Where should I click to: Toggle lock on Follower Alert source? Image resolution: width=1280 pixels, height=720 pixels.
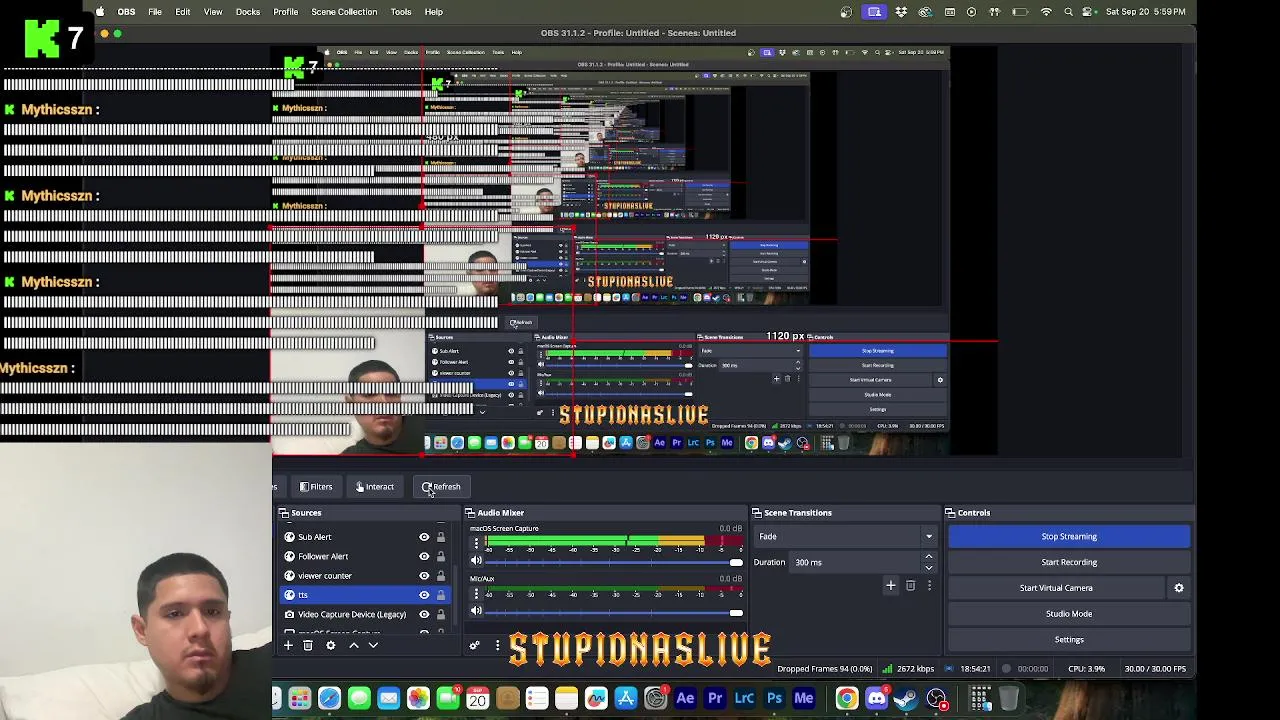440,556
